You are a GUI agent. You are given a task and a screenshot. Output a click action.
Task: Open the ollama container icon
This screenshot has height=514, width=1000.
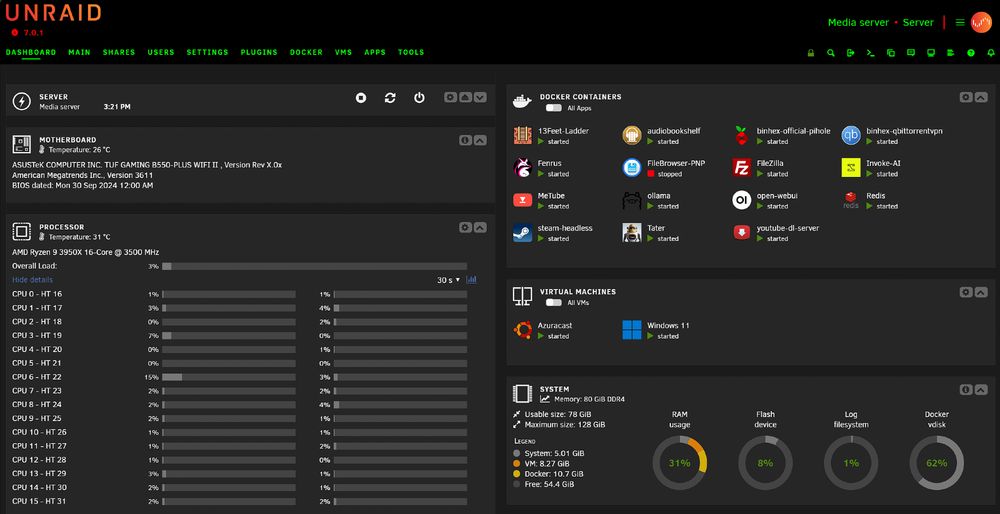point(631,200)
